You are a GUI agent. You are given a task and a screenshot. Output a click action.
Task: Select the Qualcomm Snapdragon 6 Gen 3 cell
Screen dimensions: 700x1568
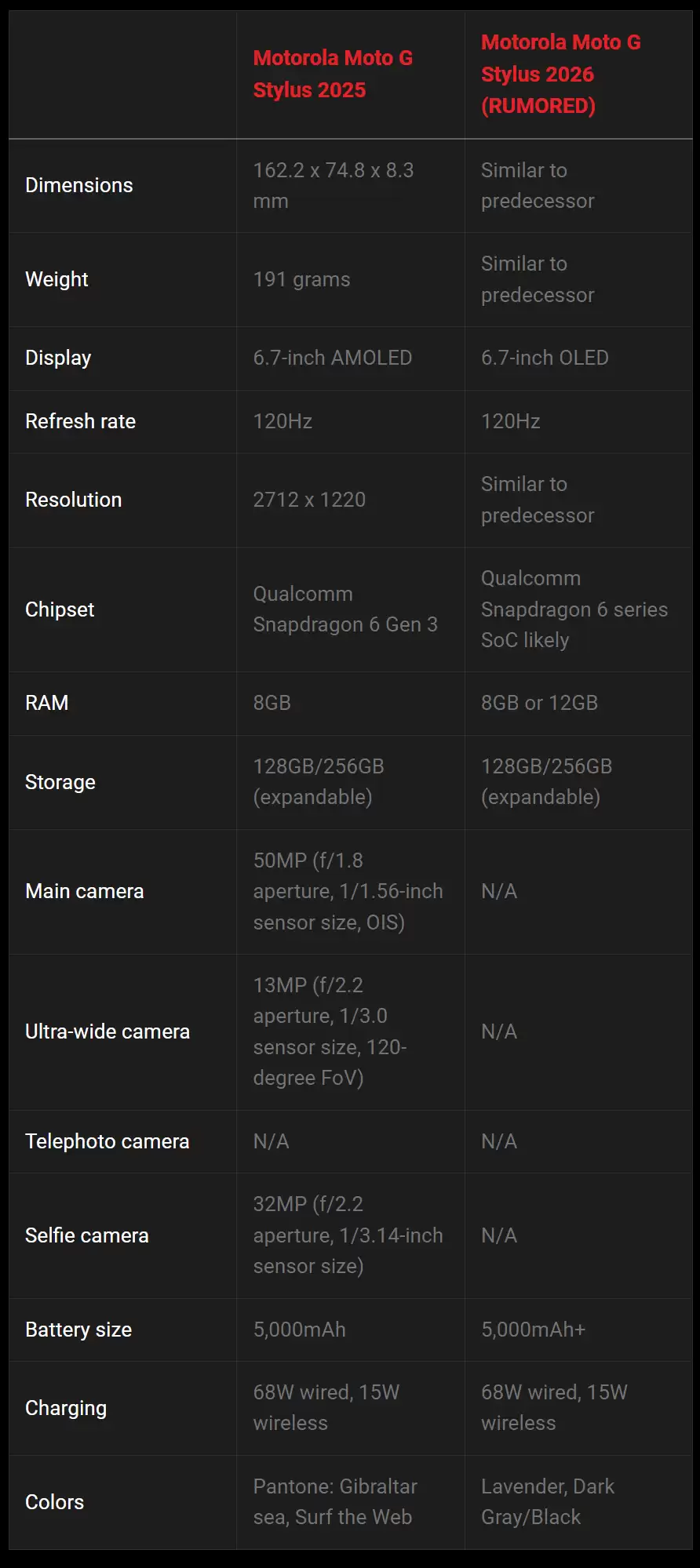click(x=345, y=609)
